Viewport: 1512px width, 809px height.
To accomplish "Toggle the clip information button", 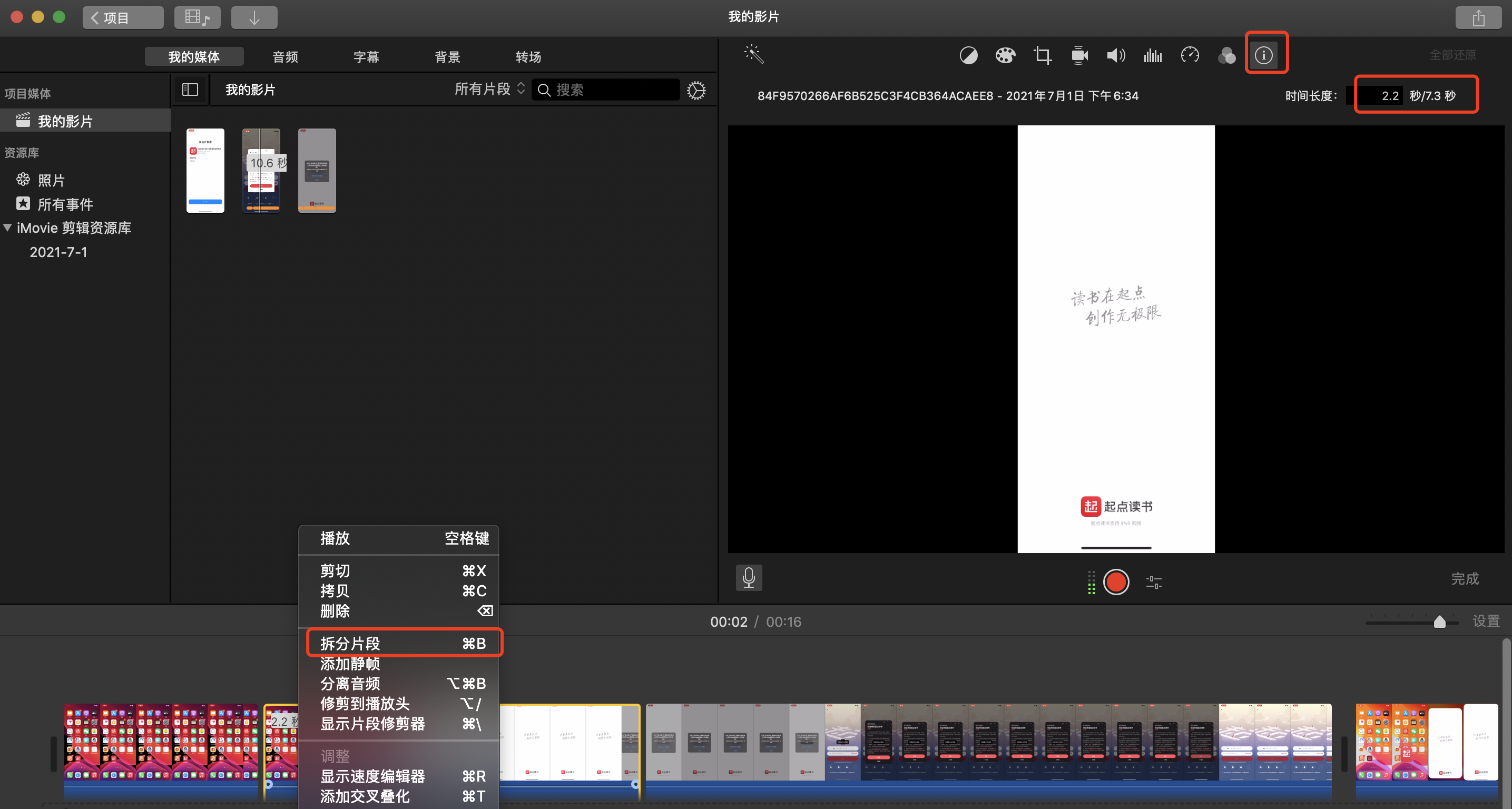I will tap(1264, 56).
